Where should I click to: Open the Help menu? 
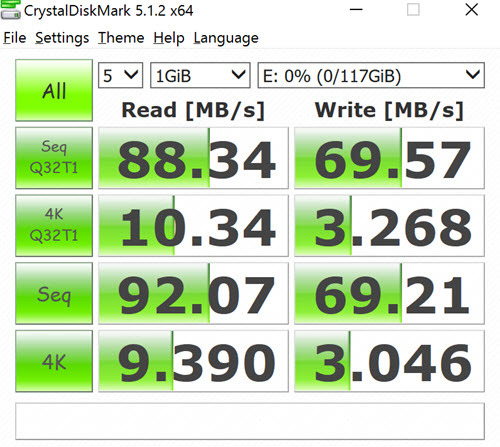(x=169, y=38)
